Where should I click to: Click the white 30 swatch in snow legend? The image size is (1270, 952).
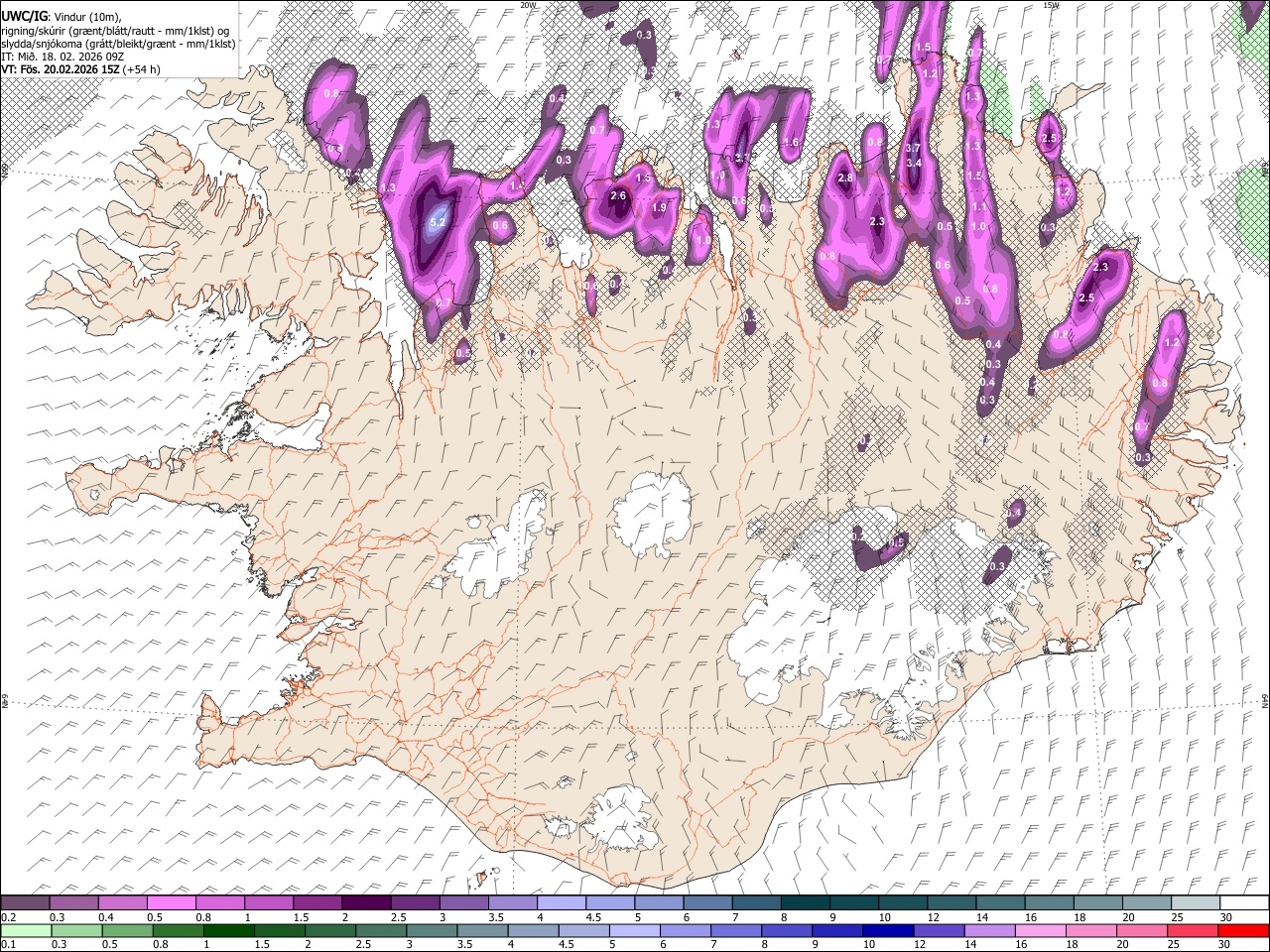coord(1243,903)
